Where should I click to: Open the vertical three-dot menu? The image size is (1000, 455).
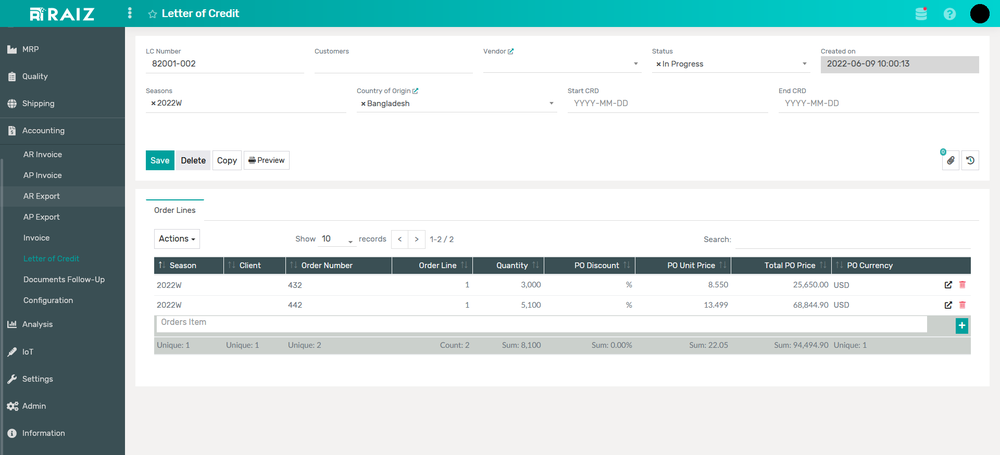tap(130, 13)
